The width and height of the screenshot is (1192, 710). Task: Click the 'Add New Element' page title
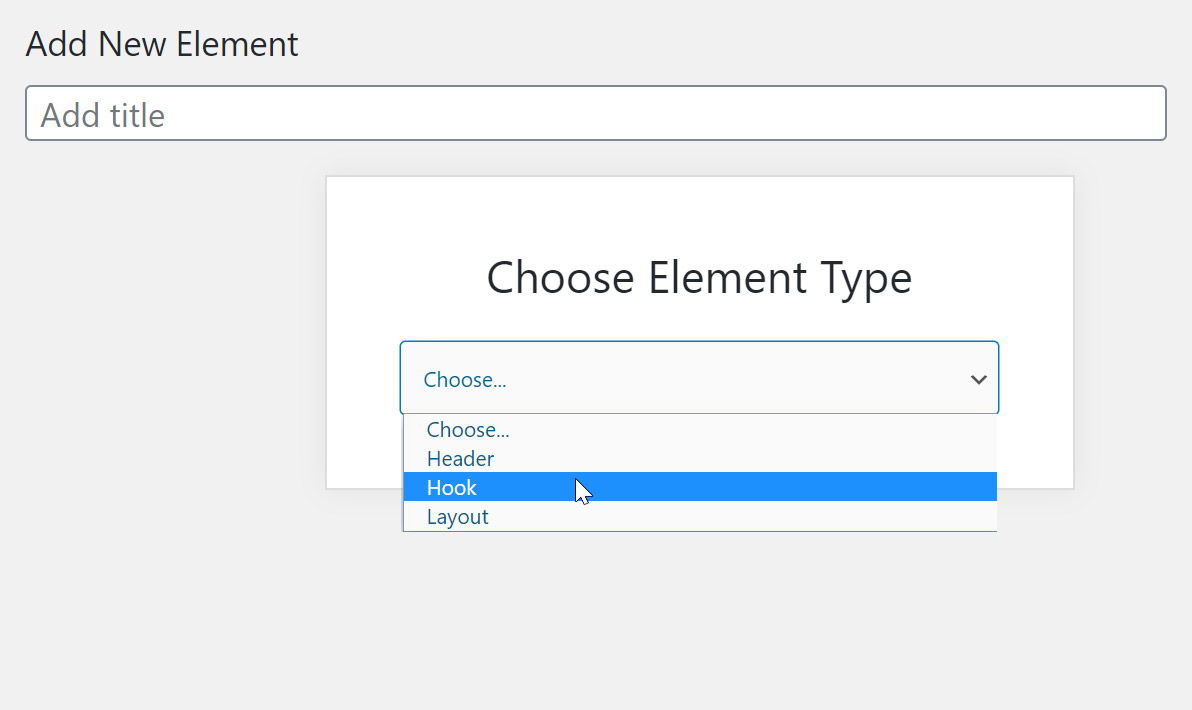tap(162, 44)
